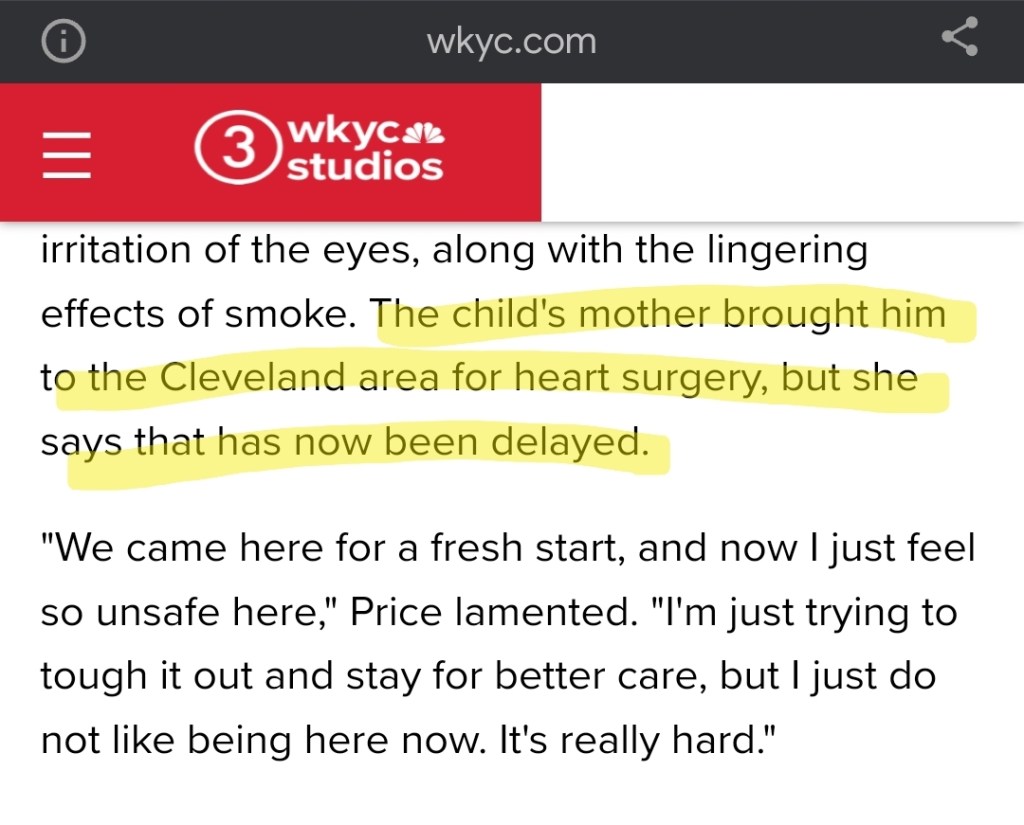Click the wkyc studios logo text

coord(362,152)
